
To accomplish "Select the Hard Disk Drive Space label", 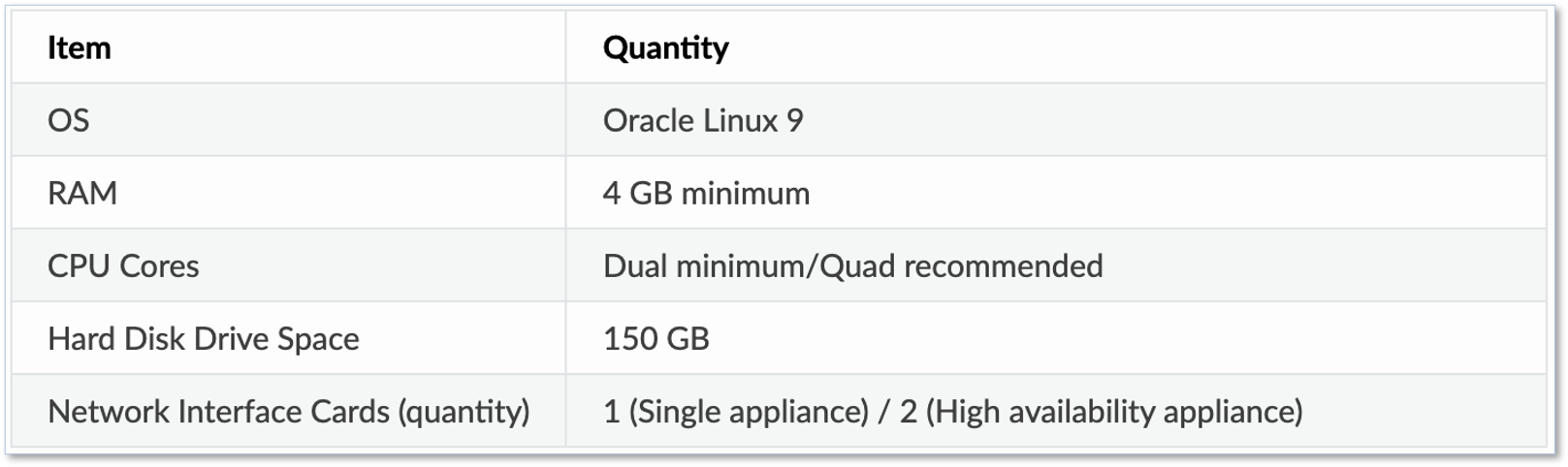I will [x=203, y=338].
